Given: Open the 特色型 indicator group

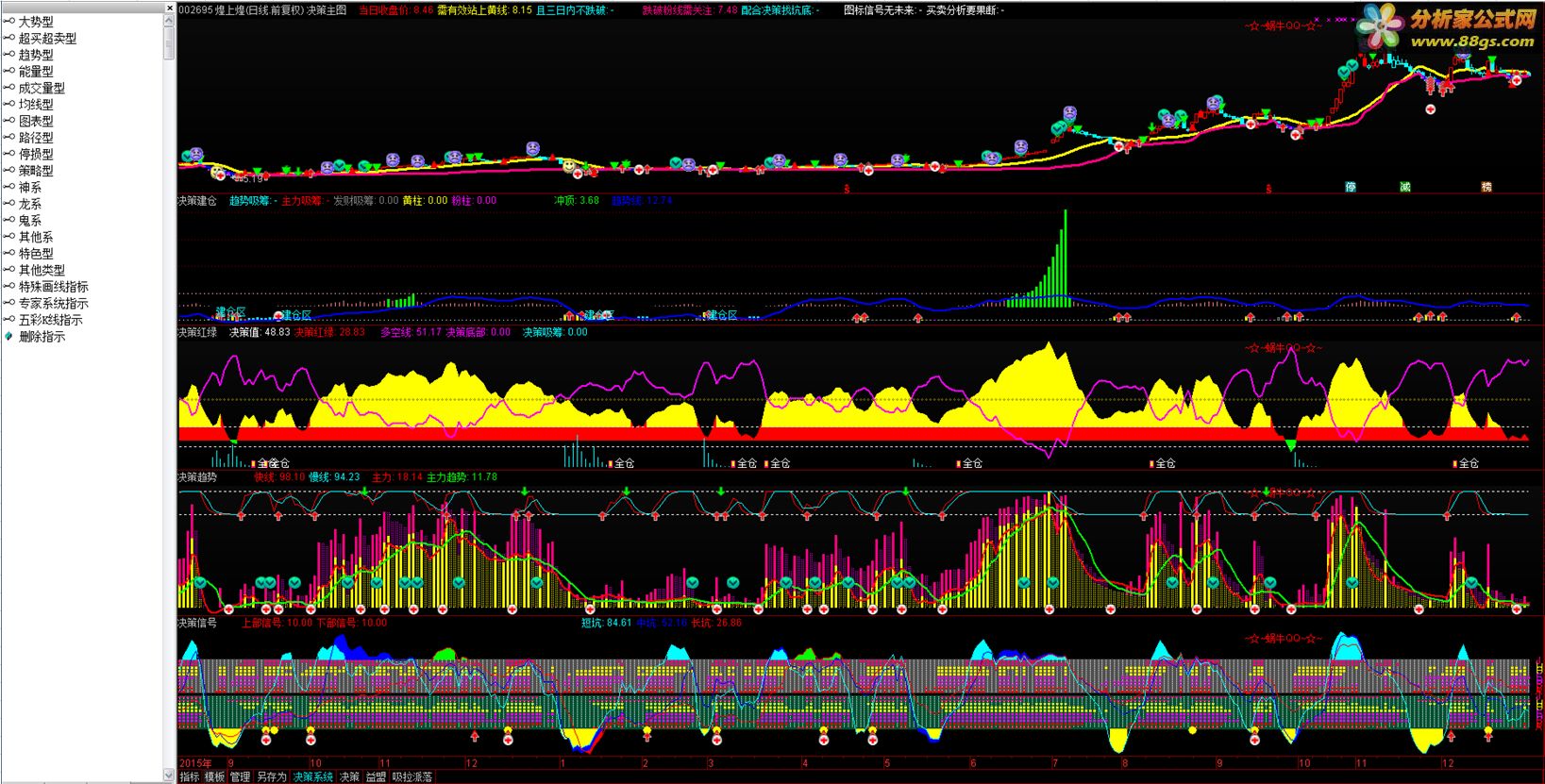Looking at the screenshot, I should pyautogui.click(x=36, y=254).
